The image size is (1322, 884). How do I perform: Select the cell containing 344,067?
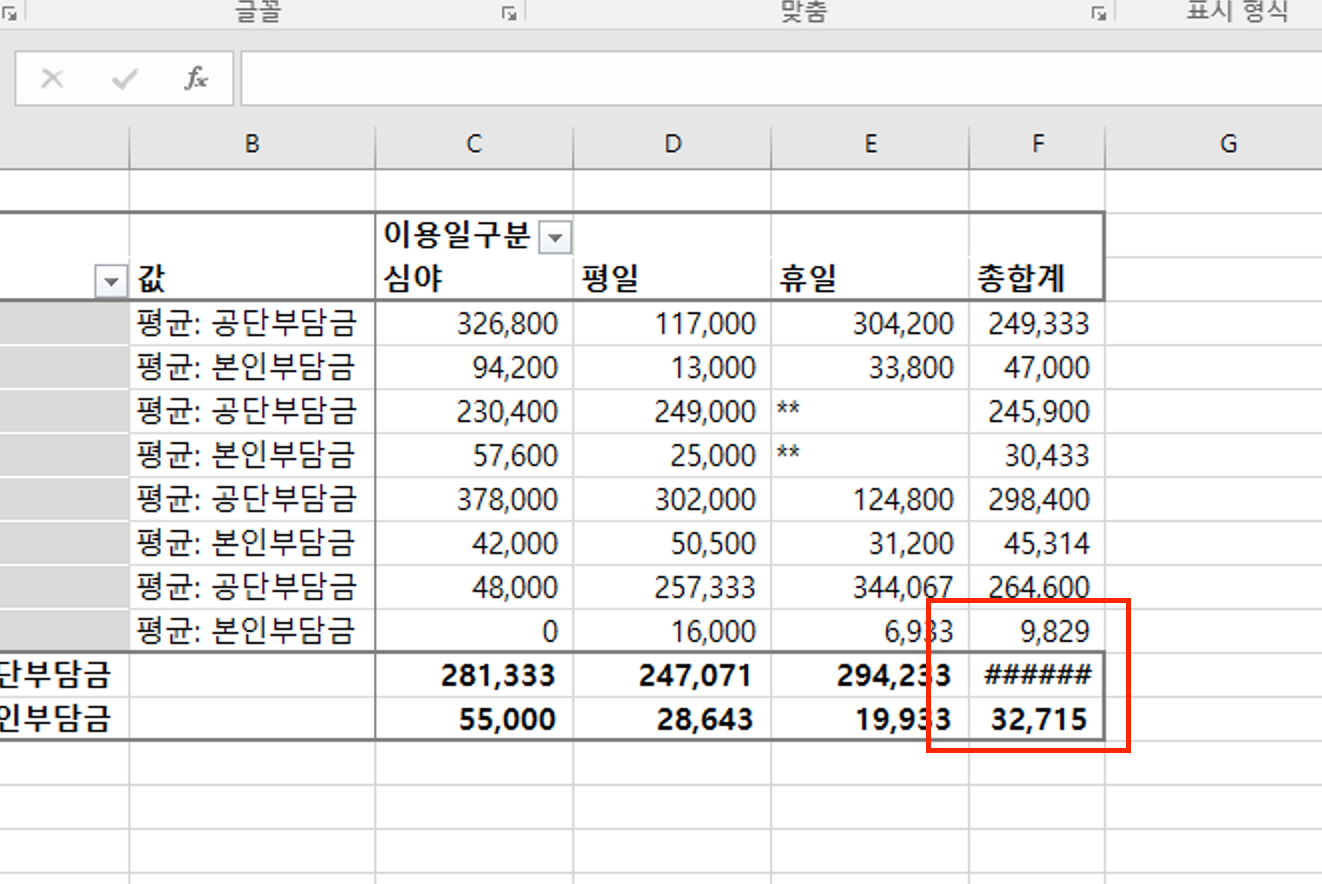click(870, 587)
